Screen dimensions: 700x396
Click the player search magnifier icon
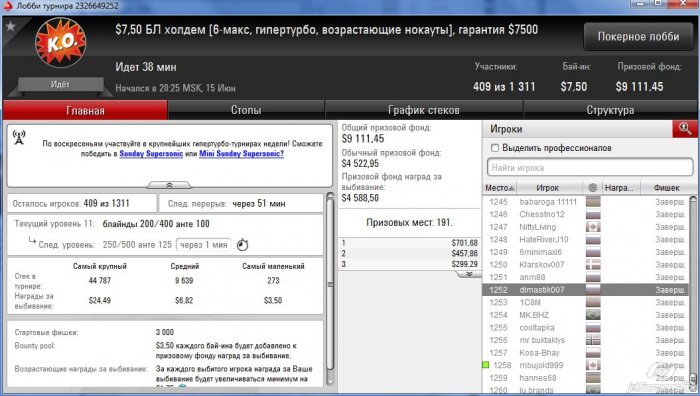pos(685,129)
